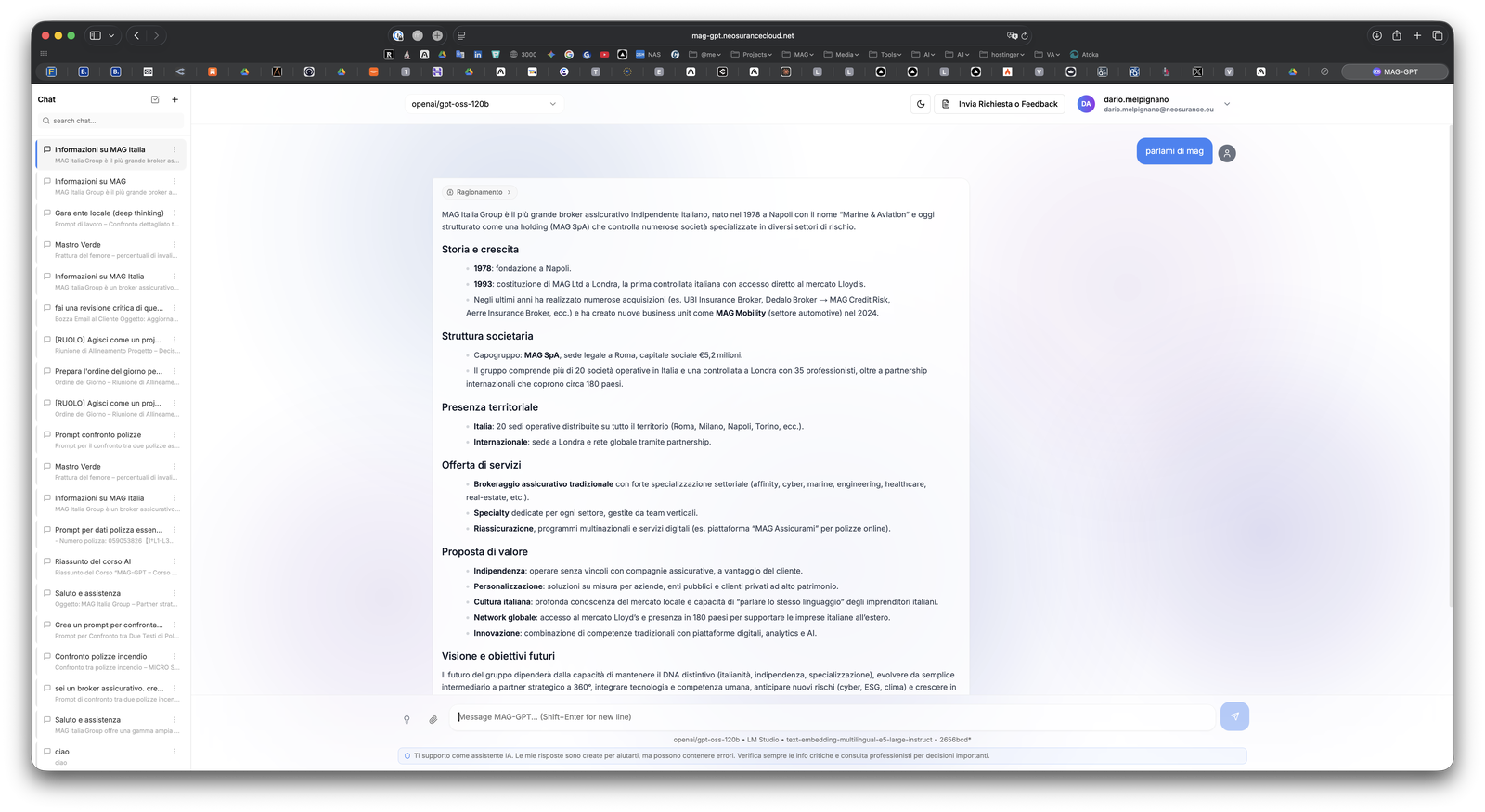Click the DA user avatar
Viewport: 1485px width, 812px height.
coord(1086,104)
